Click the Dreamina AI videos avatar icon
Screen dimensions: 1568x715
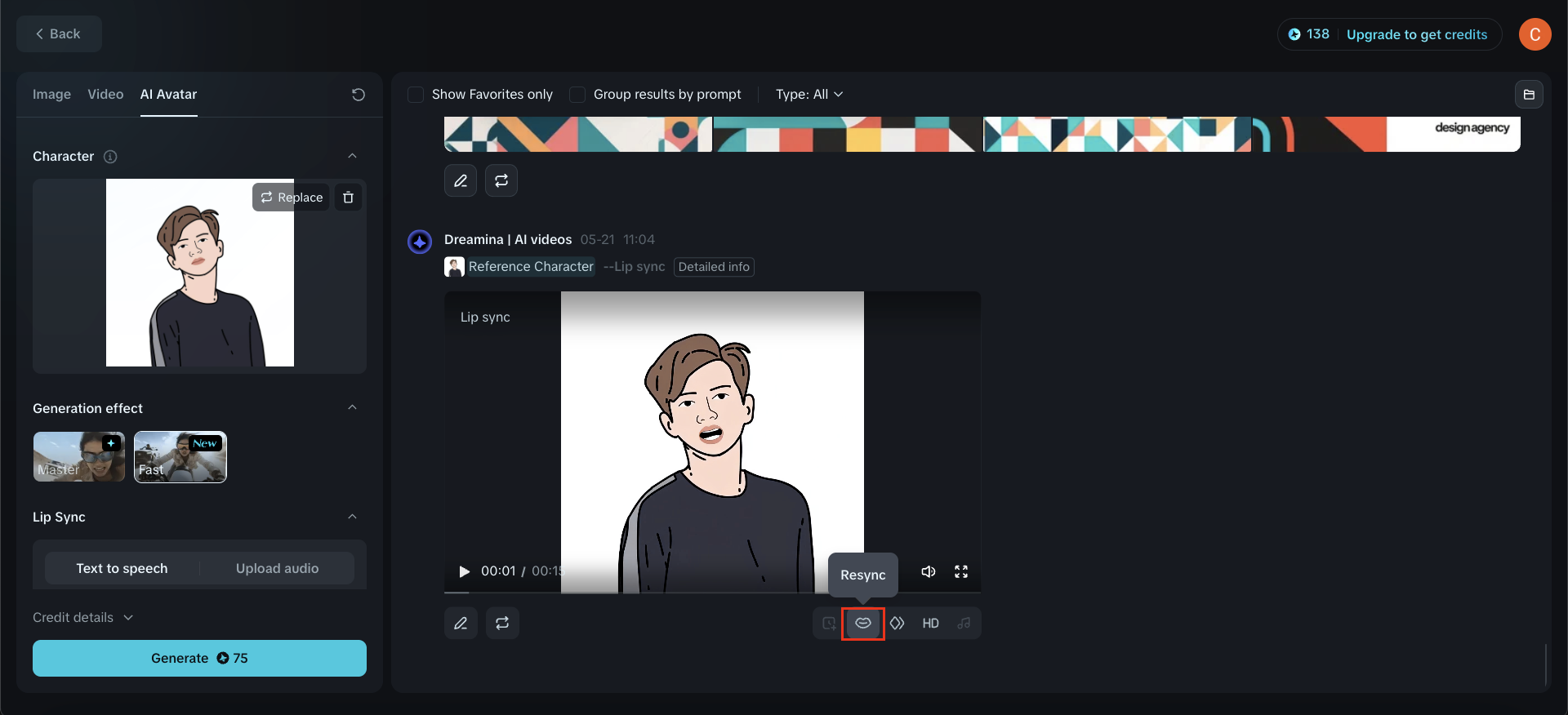[x=420, y=242]
